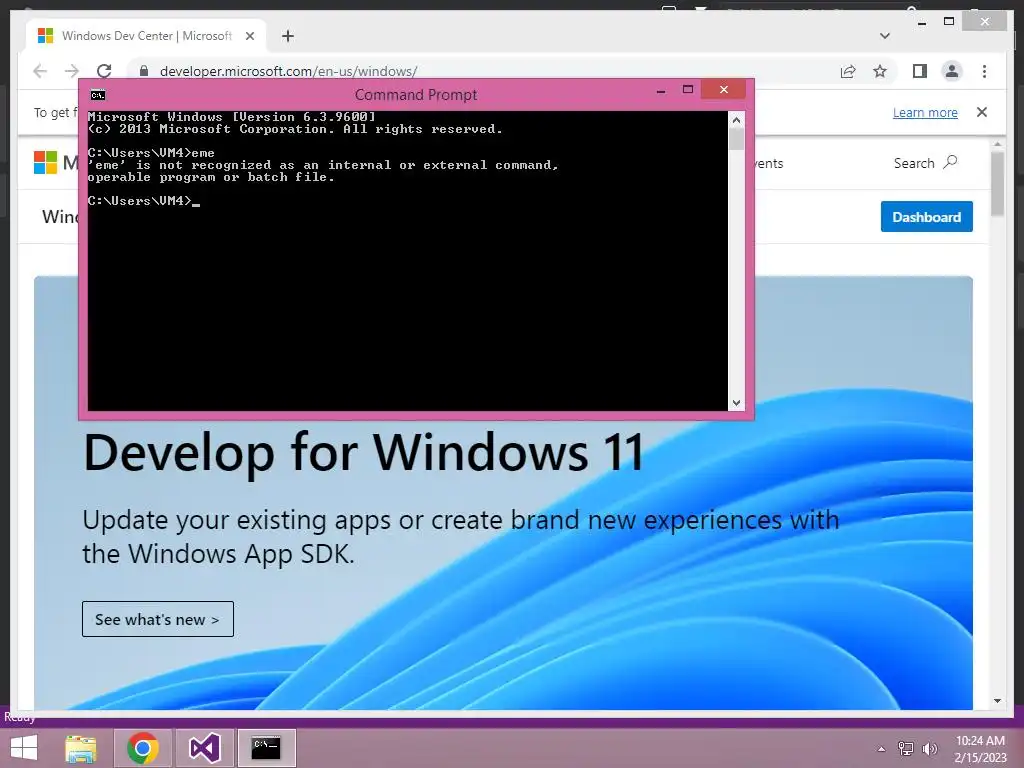Image resolution: width=1024 pixels, height=768 pixels.
Task: Open a new tab with plus button
Action: [x=288, y=36]
